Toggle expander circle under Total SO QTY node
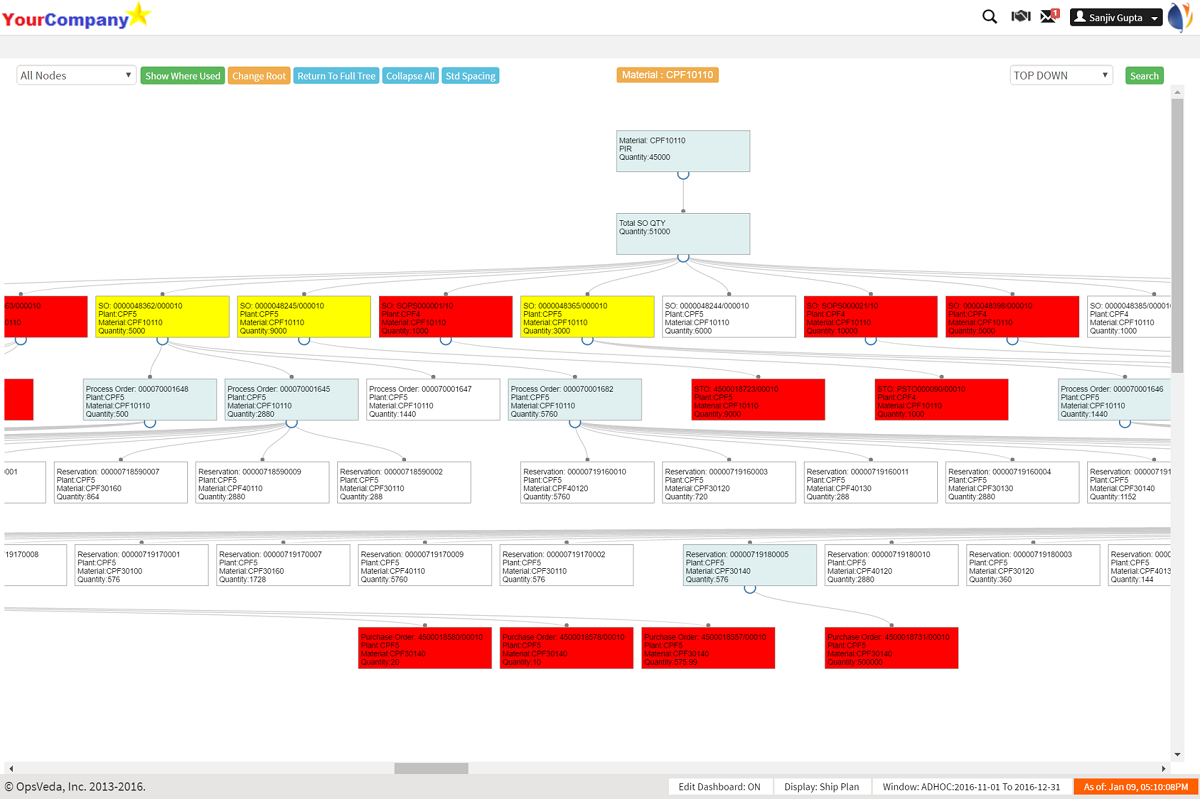 pyautogui.click(x=683, y=257)
